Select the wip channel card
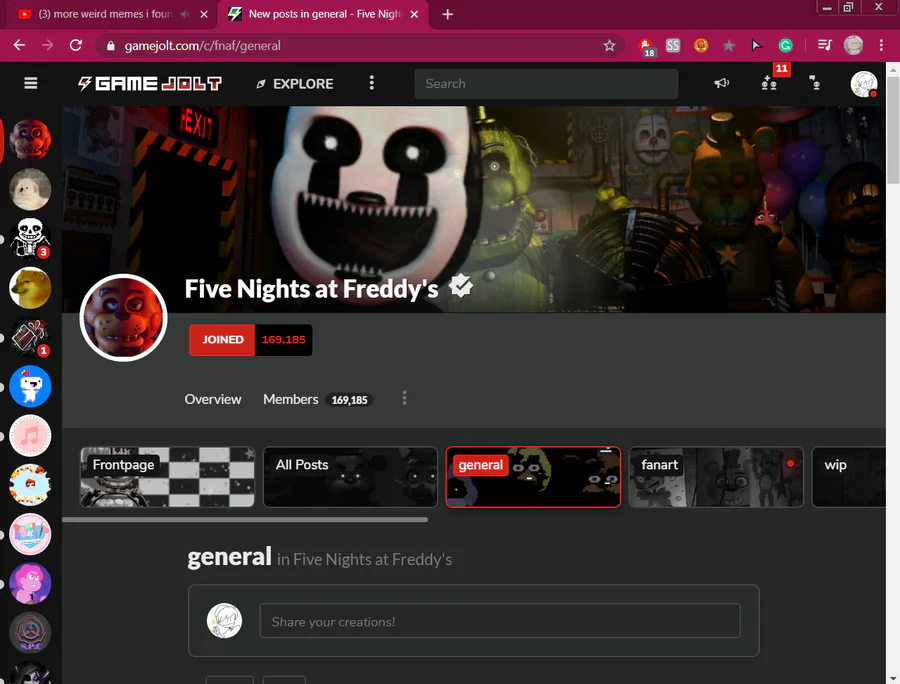Viewport: 900px width, 684px height. point(849,477)
